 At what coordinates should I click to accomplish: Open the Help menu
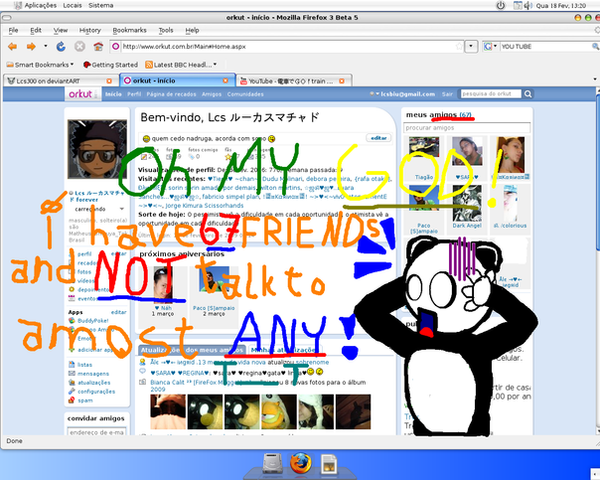point(192,30)
